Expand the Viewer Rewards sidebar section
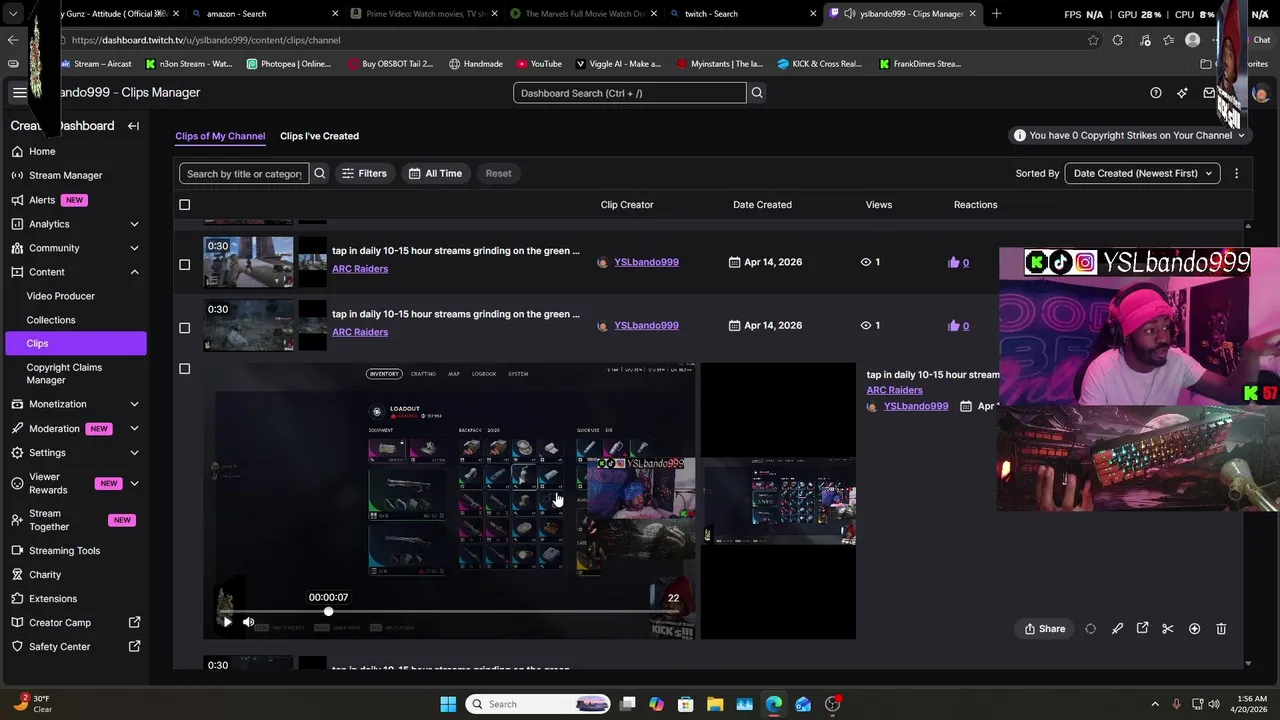 (134, 483)
